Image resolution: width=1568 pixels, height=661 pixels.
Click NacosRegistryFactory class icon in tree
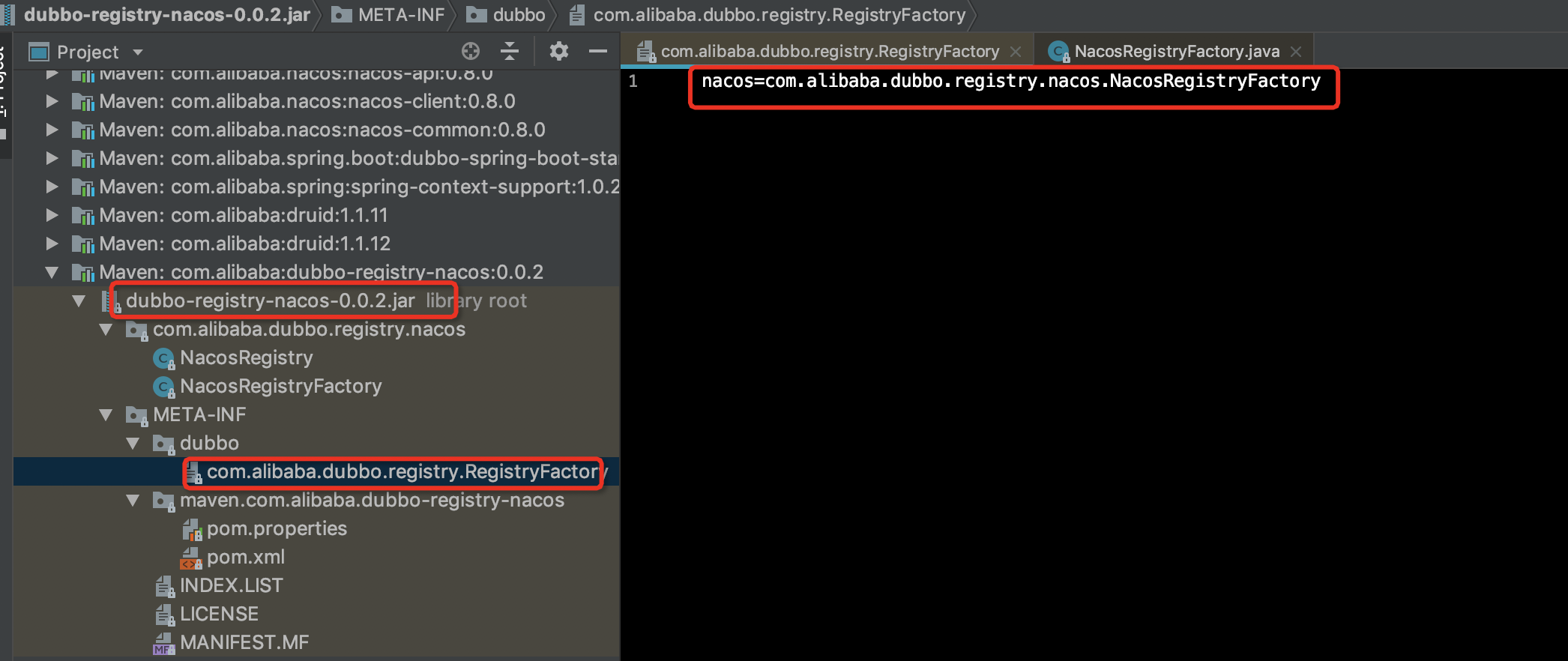coord(163,387)
